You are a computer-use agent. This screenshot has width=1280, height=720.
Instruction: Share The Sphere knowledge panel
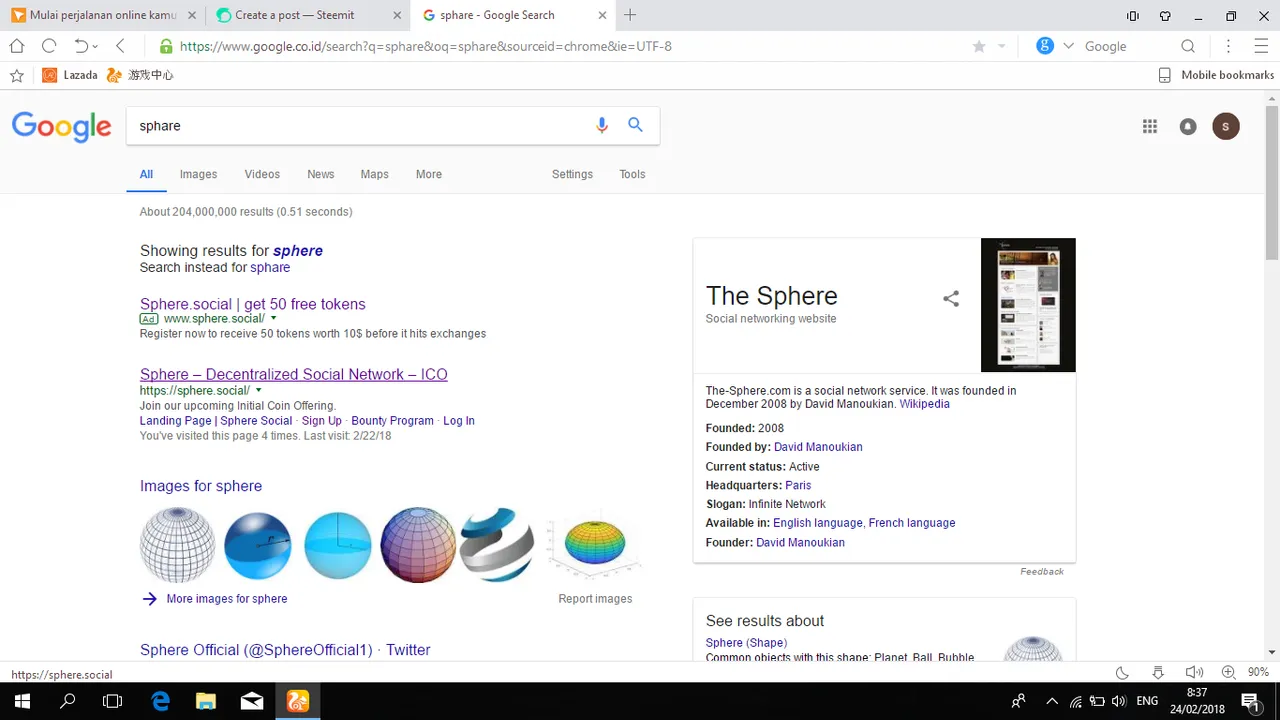click(x=951, y=298)
